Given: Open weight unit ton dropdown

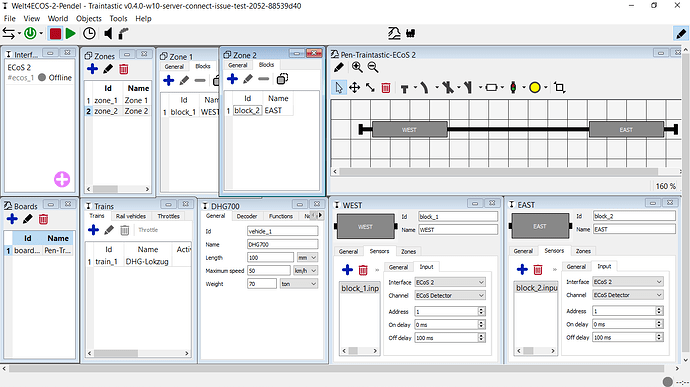Looking at the screenshot, I should click(x=299, y=284).
